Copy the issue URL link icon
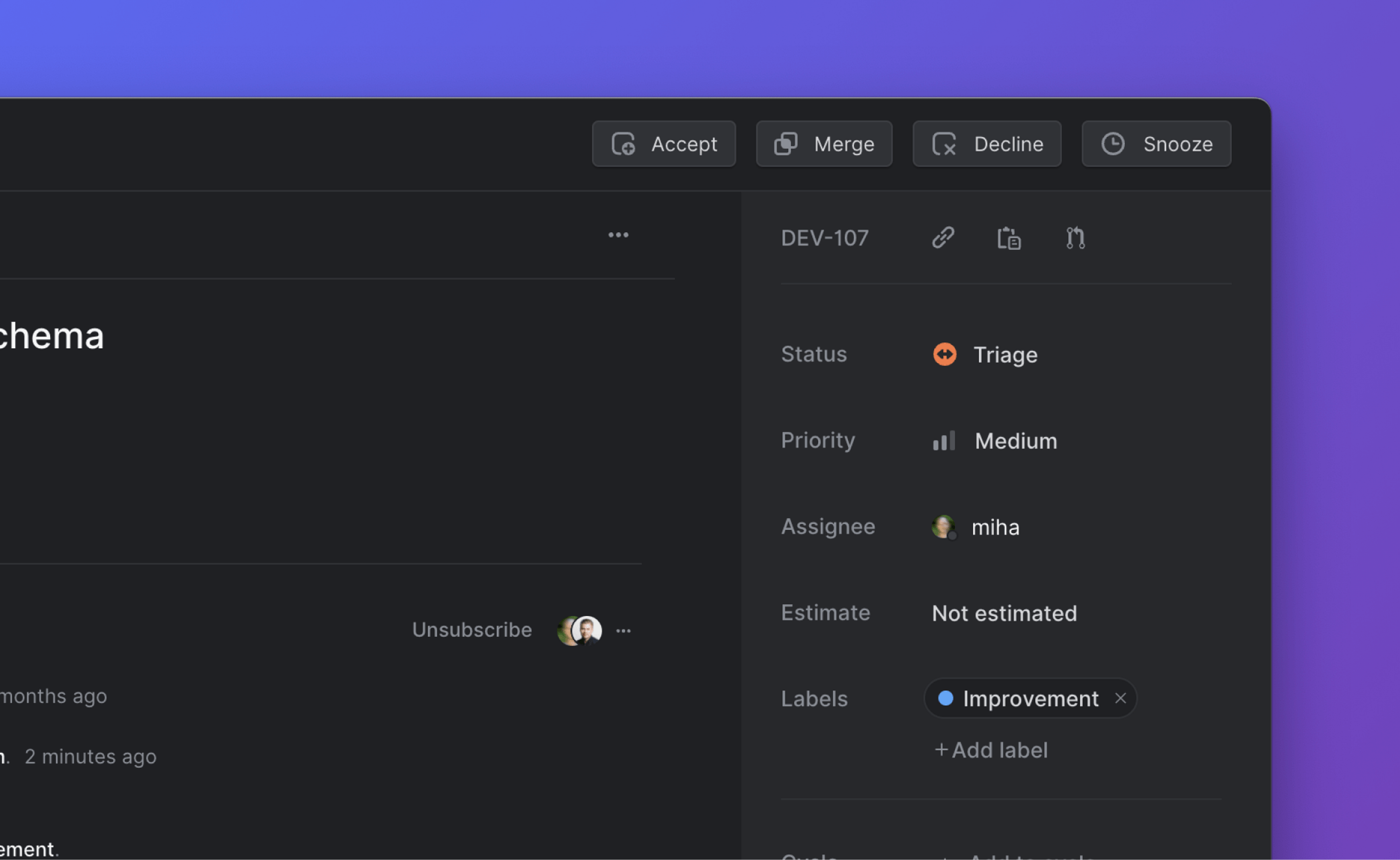The width and height of the screenshot is (1400, 860). click(943, 238)
